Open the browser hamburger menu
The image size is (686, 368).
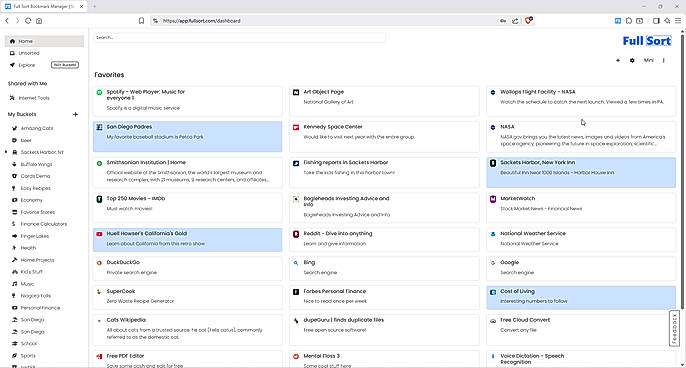tap(678, 21)
